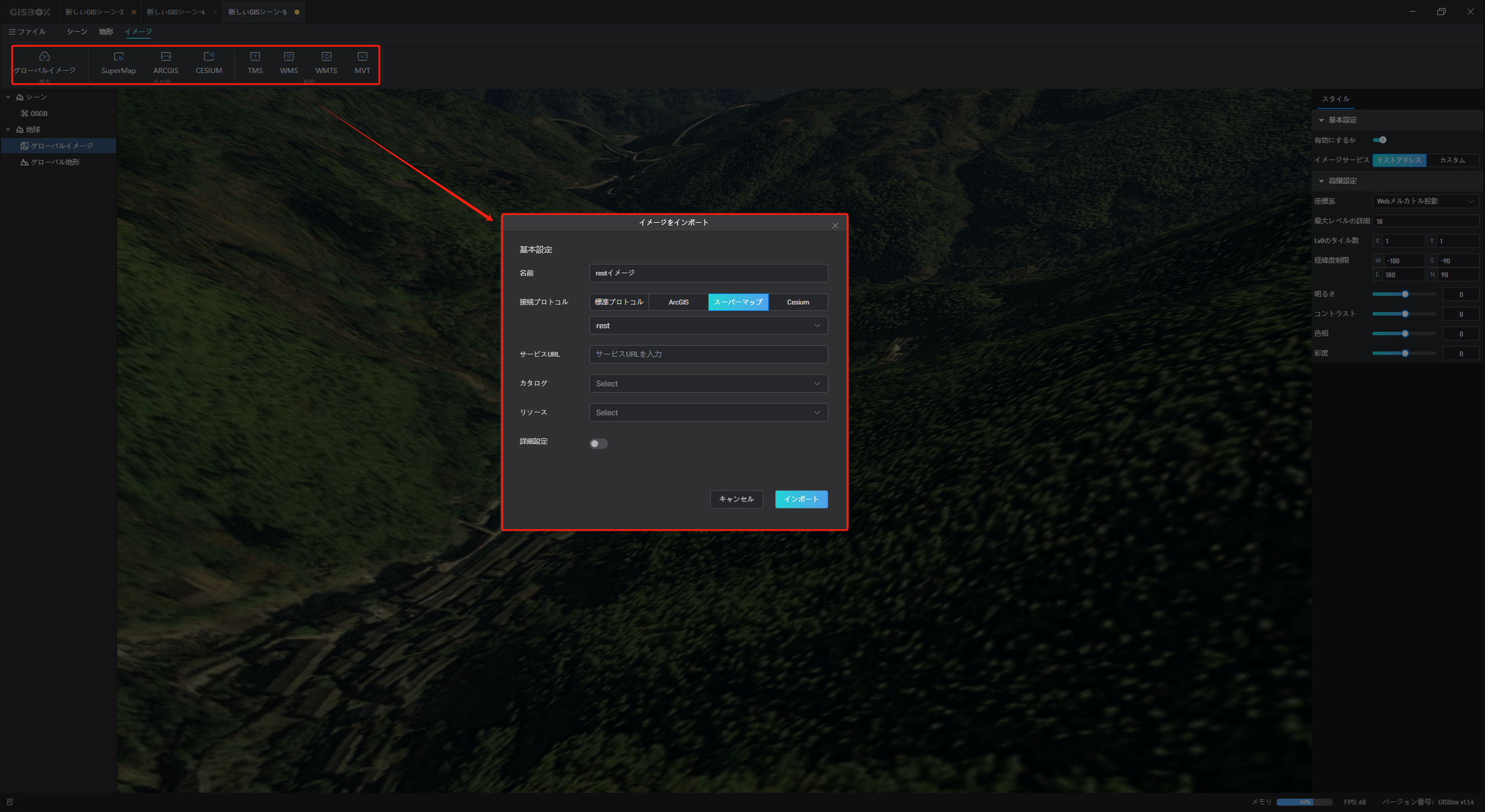Toggle the 詳細設定 switch in dialog
Screen dimensions: 1485x812
598,444
